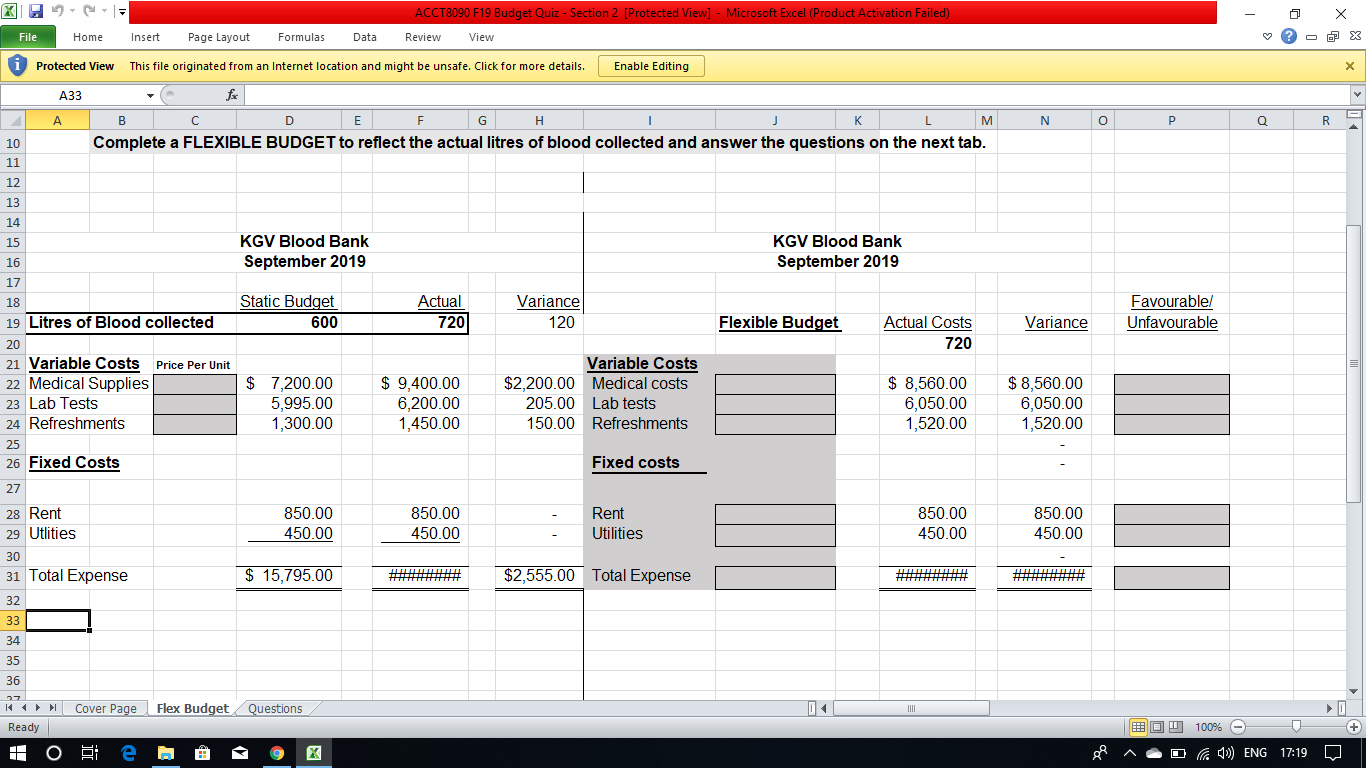Switch to Normal view in status bar
Viewport: 1366px width, 768px height.
(x=1138, y=727)
